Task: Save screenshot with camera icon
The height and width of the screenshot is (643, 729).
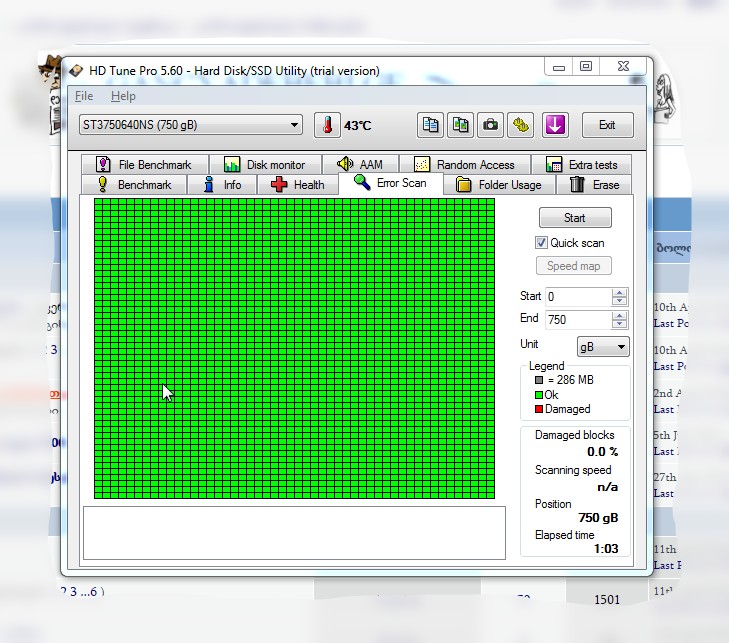Action: (490, 125)
